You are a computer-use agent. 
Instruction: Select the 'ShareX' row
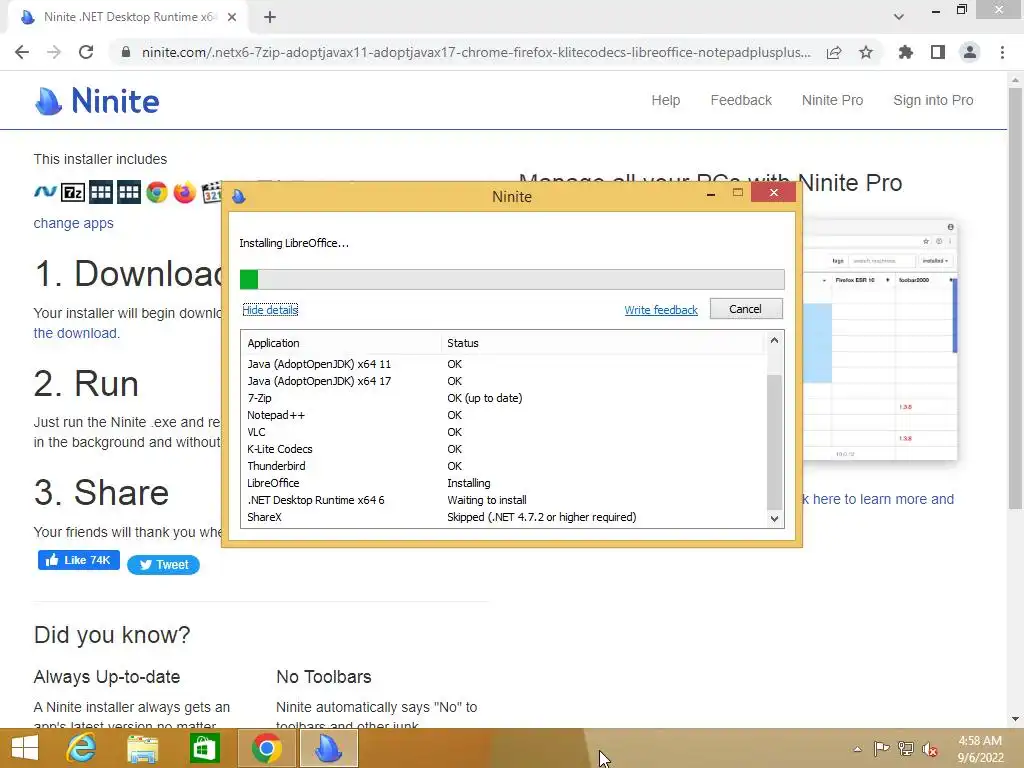click(503, 517)
